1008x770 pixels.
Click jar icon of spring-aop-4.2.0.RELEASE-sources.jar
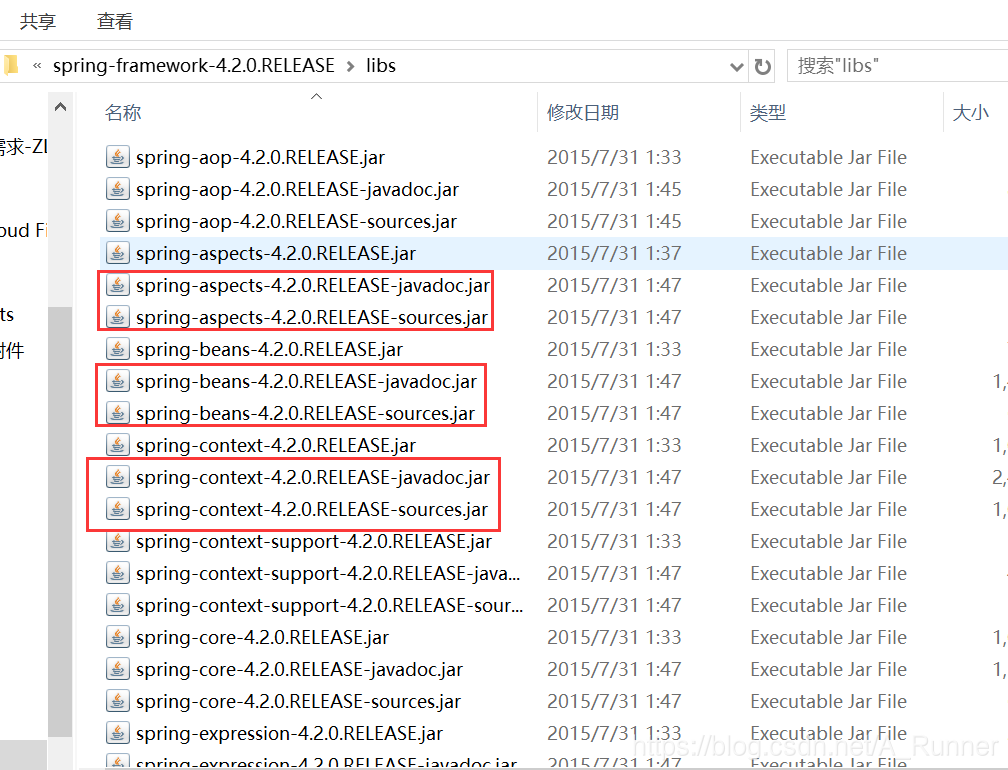pyautogui.click(x=118, y=221)
